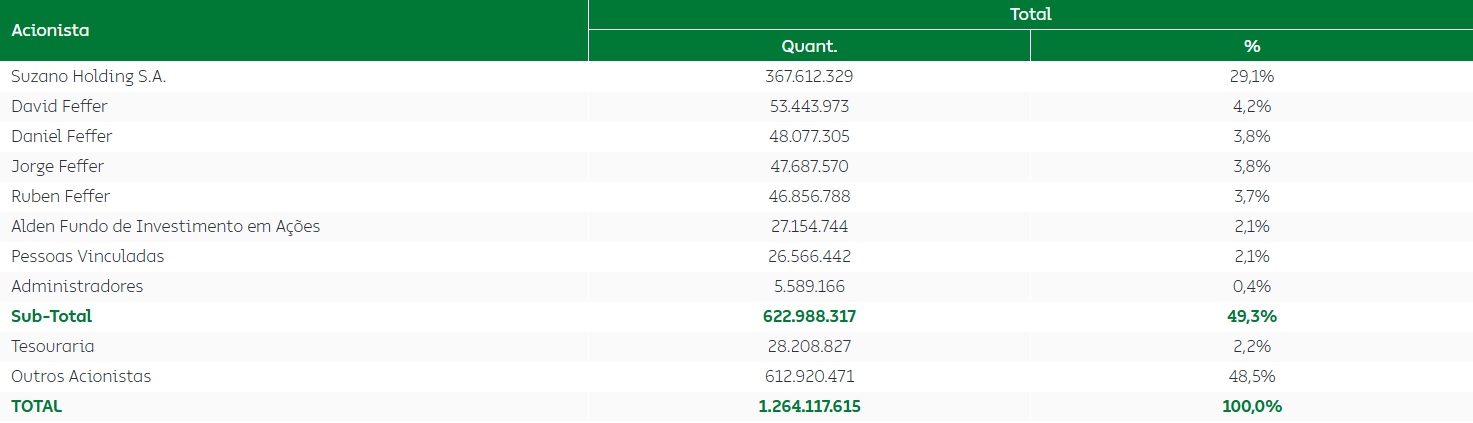Select the Suzano Holding S.A. shareholder name
Viewport: 1473px width, 423px height.
pos(88,76)
